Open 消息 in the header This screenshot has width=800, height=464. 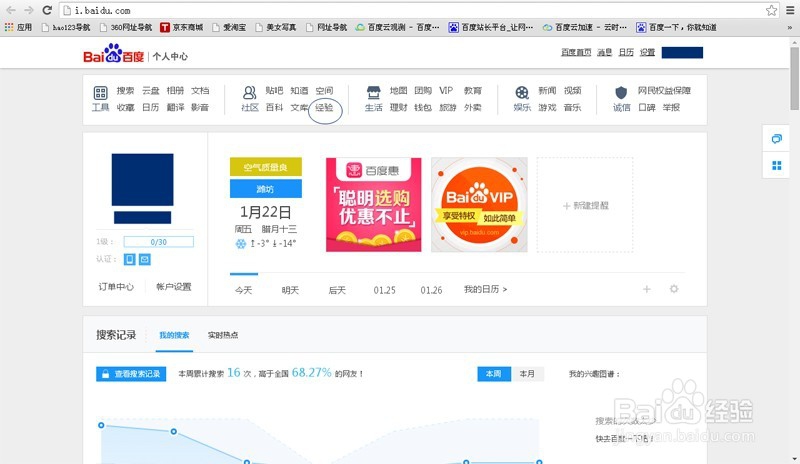[x=605, y=52]
